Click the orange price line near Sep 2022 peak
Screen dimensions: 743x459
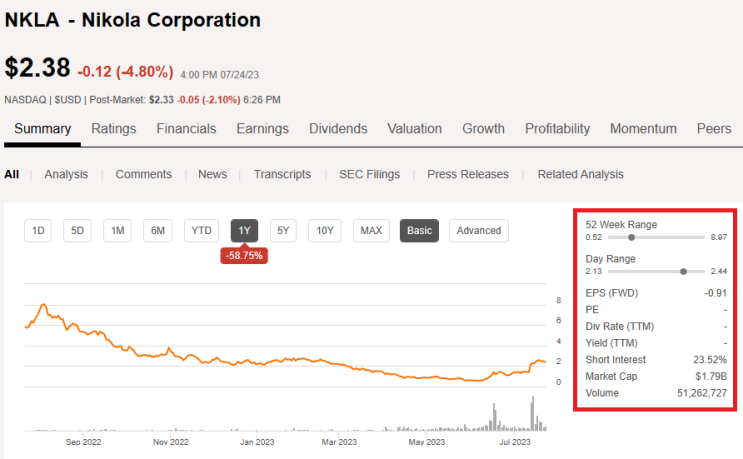(44, 305)
